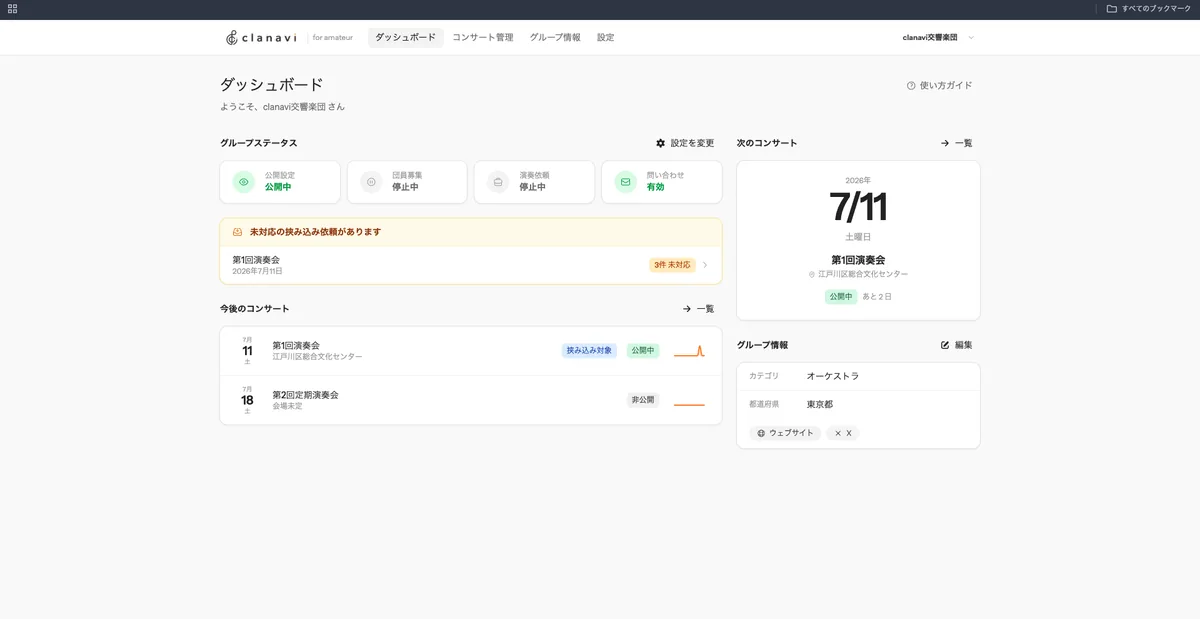1200x619 pixels.
Task: Click the 挟み込み対象 badge on 第1回演奏会
Action: (x=589, y=351)
